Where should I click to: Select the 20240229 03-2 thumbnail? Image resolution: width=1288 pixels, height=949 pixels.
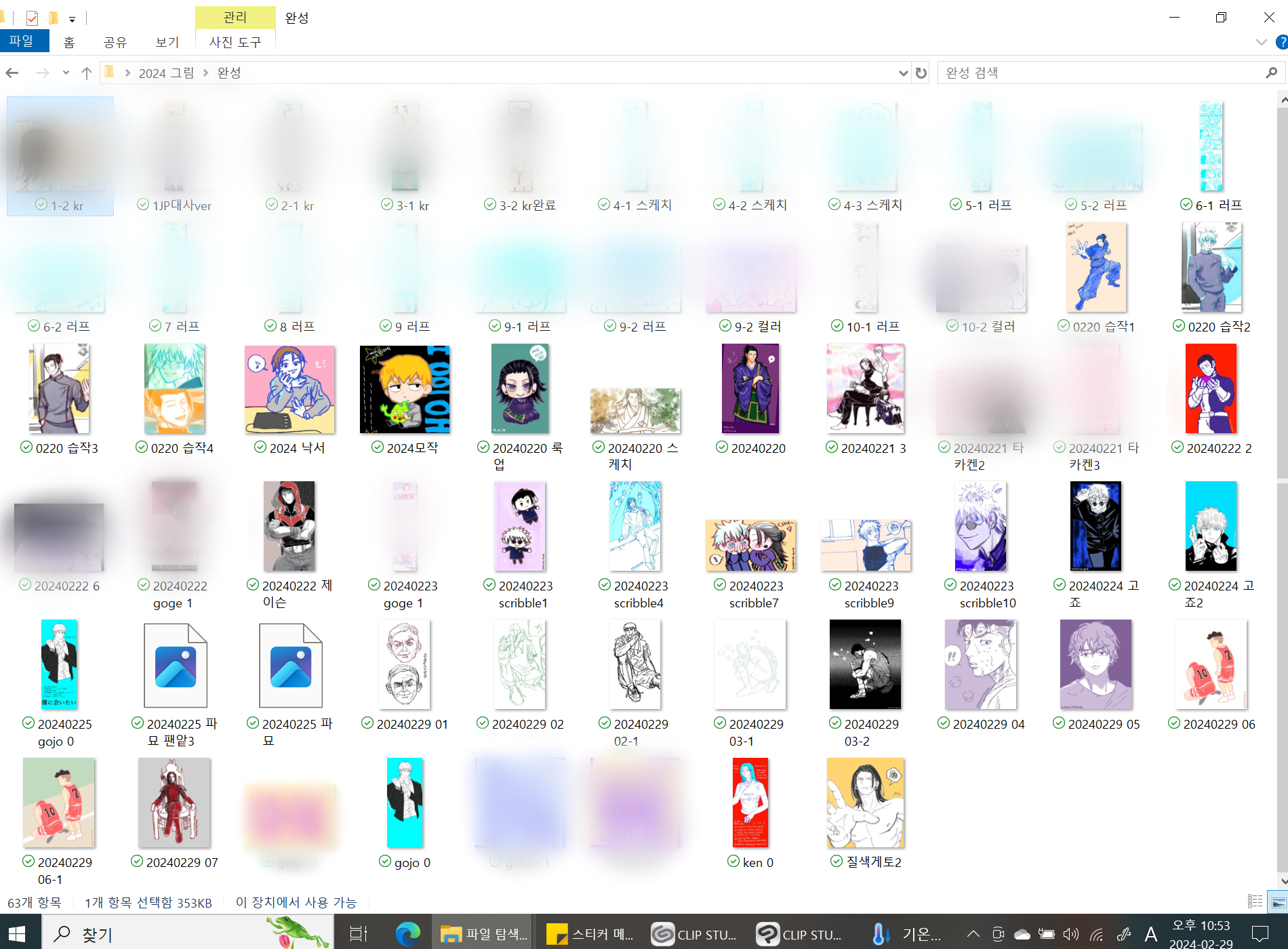coord(866,664)
